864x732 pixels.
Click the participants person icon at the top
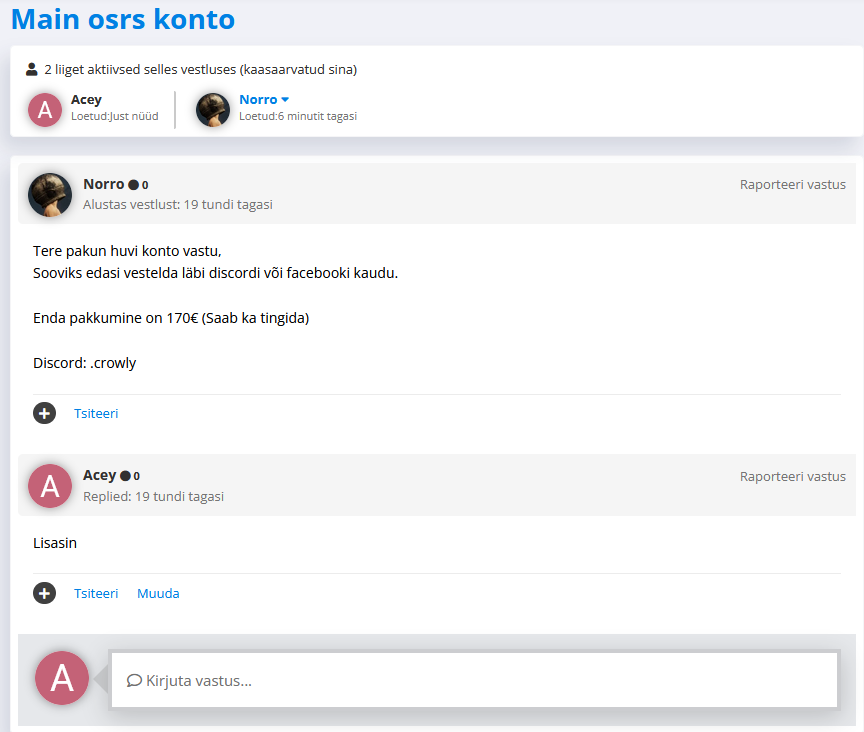(x=32, y=70)
